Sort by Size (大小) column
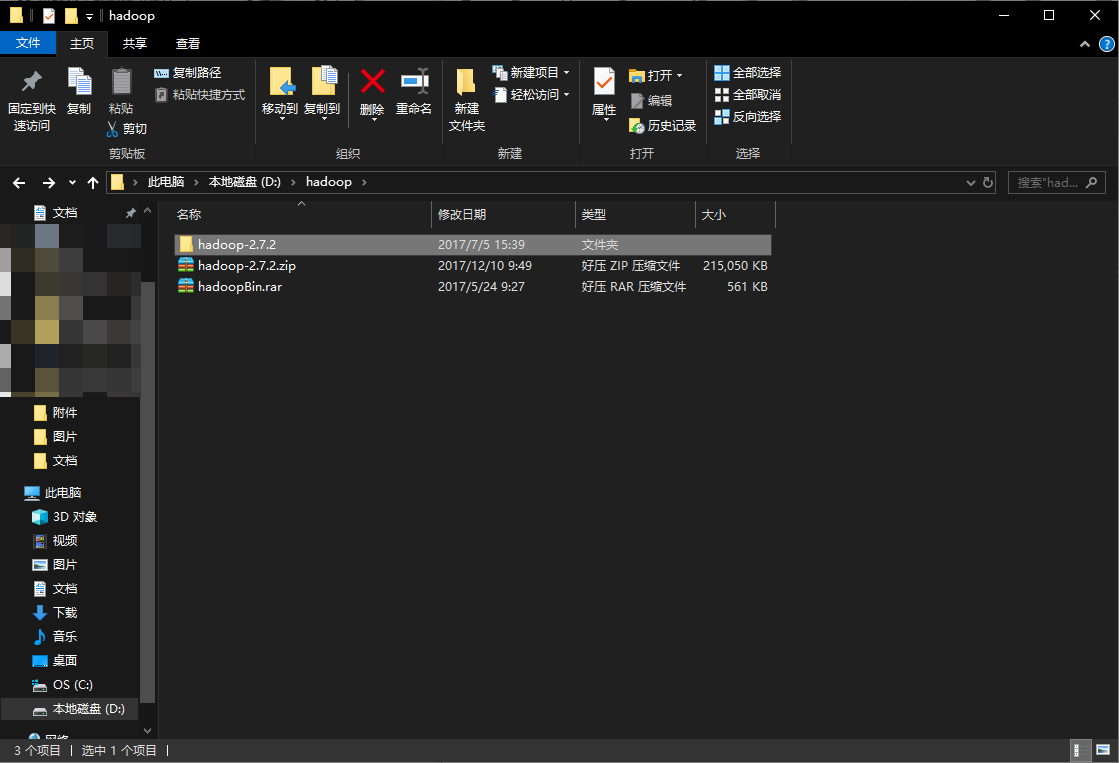 coord(735,214)
